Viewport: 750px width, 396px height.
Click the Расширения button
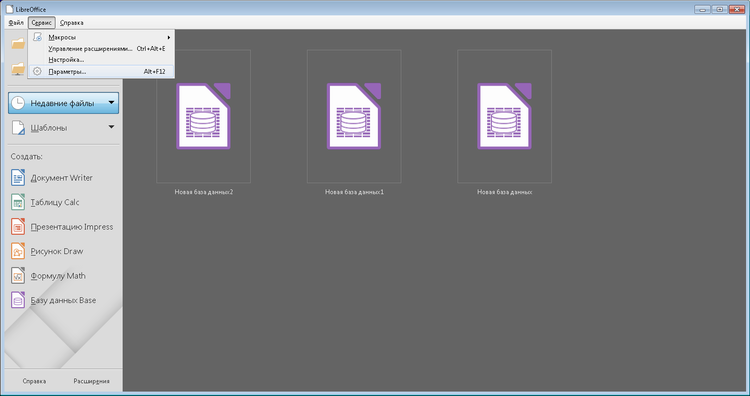click(91, 381)
